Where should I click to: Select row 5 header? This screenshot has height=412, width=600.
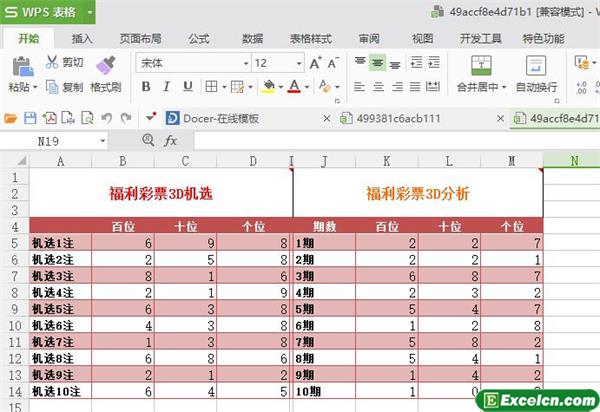[x=15, y=243]
